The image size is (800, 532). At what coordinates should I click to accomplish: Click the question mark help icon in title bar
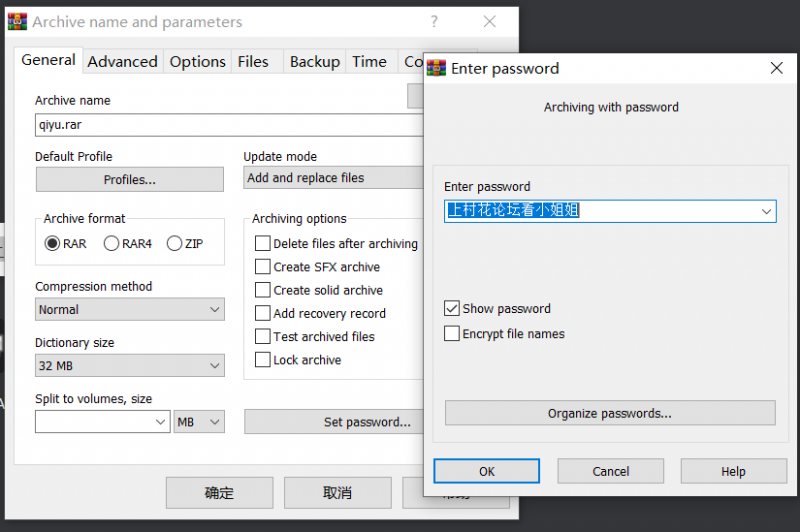pyautogui.click(x=434, y=21)
